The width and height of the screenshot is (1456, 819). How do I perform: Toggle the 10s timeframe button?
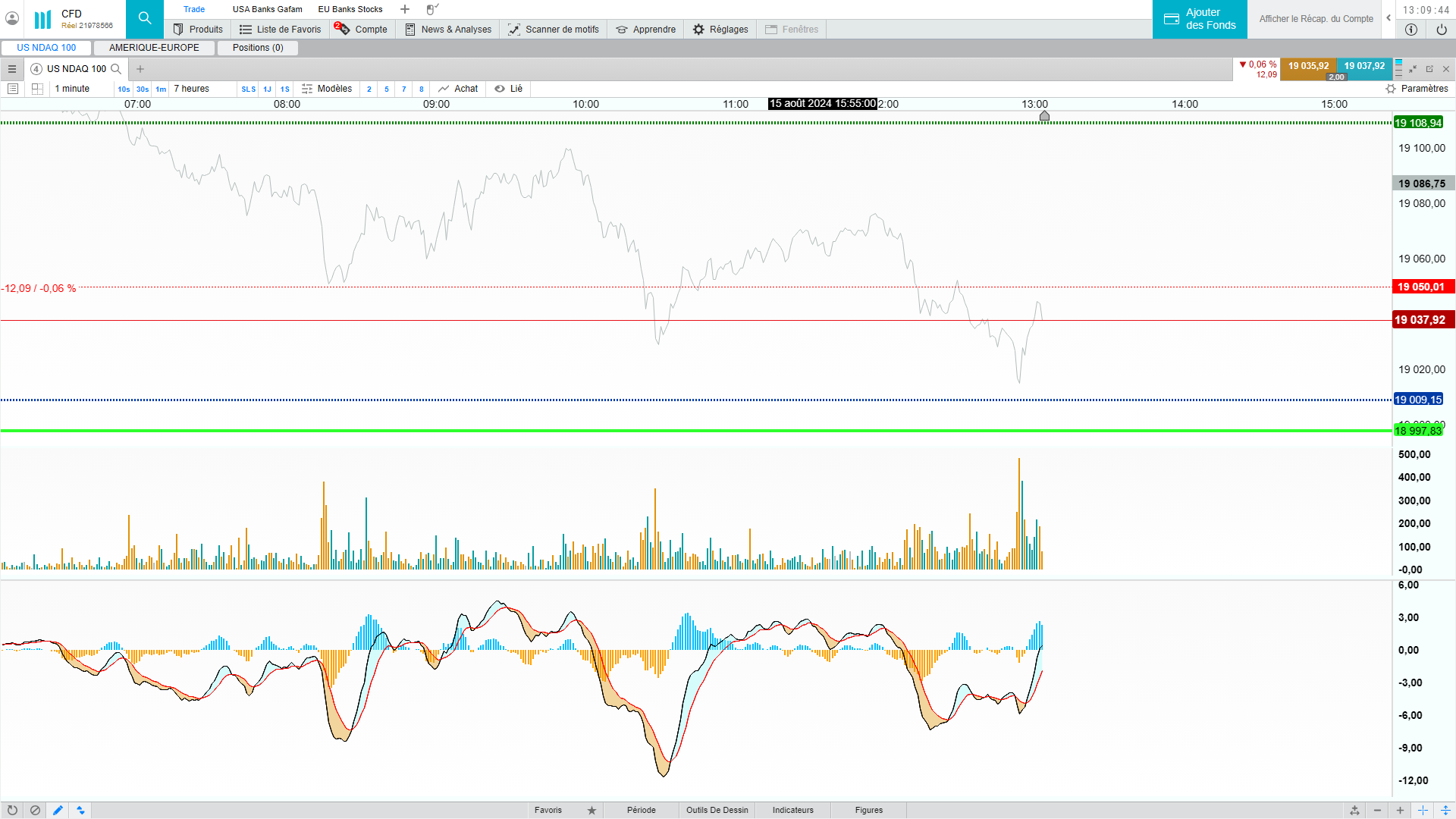124,89
